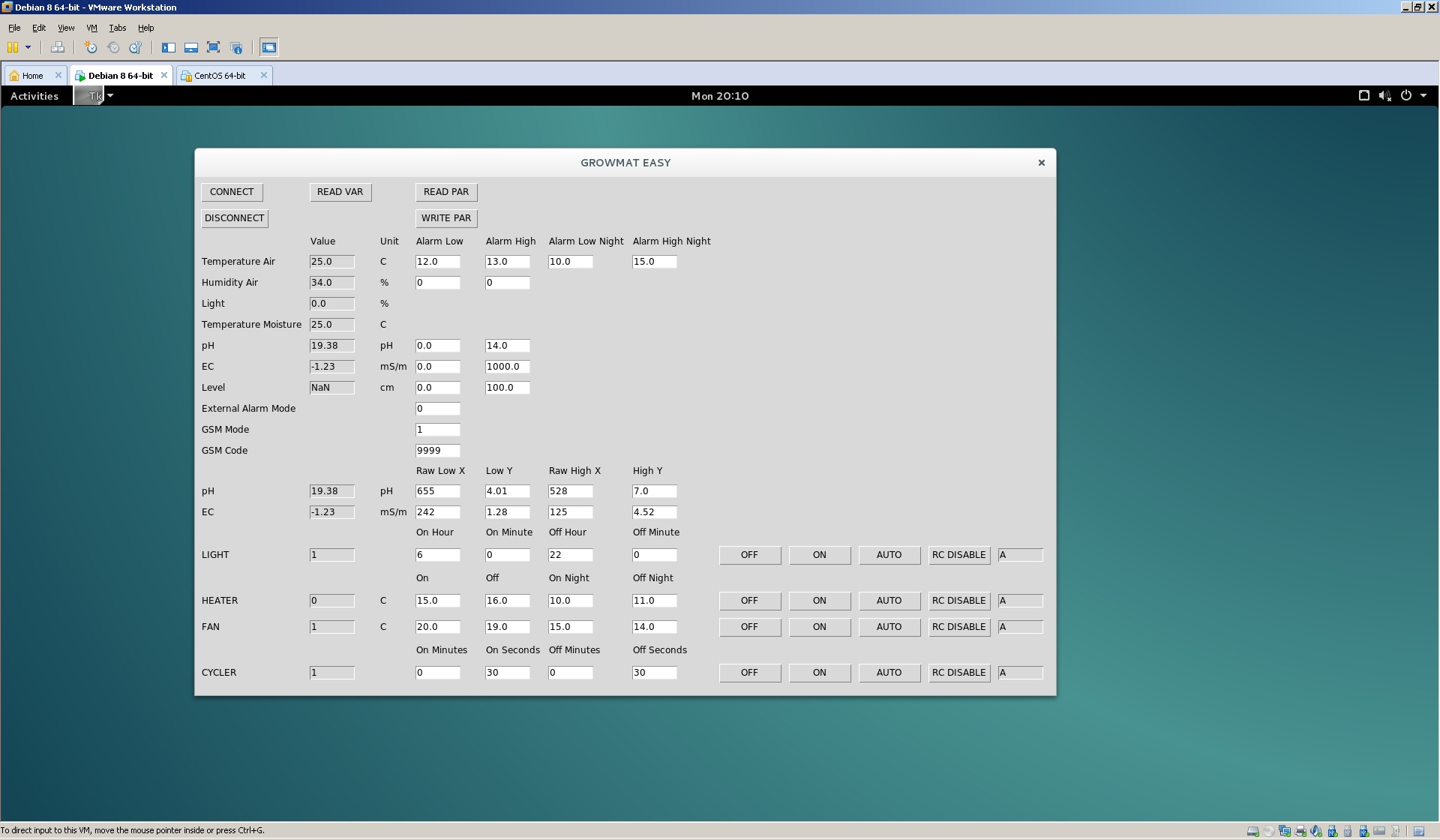Enter full screen mode
Image resolution: width=1440 pixels, height=840 pixels.
(x=213, y=47)
